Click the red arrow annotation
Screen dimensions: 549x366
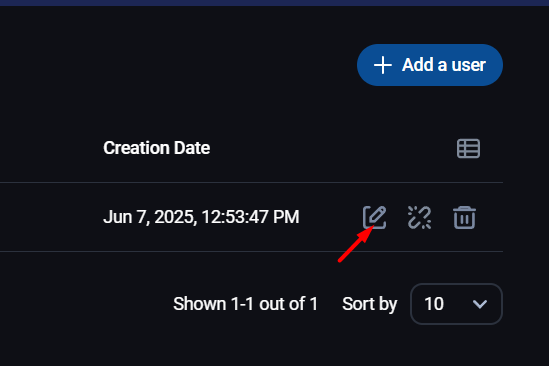[355, 246]
